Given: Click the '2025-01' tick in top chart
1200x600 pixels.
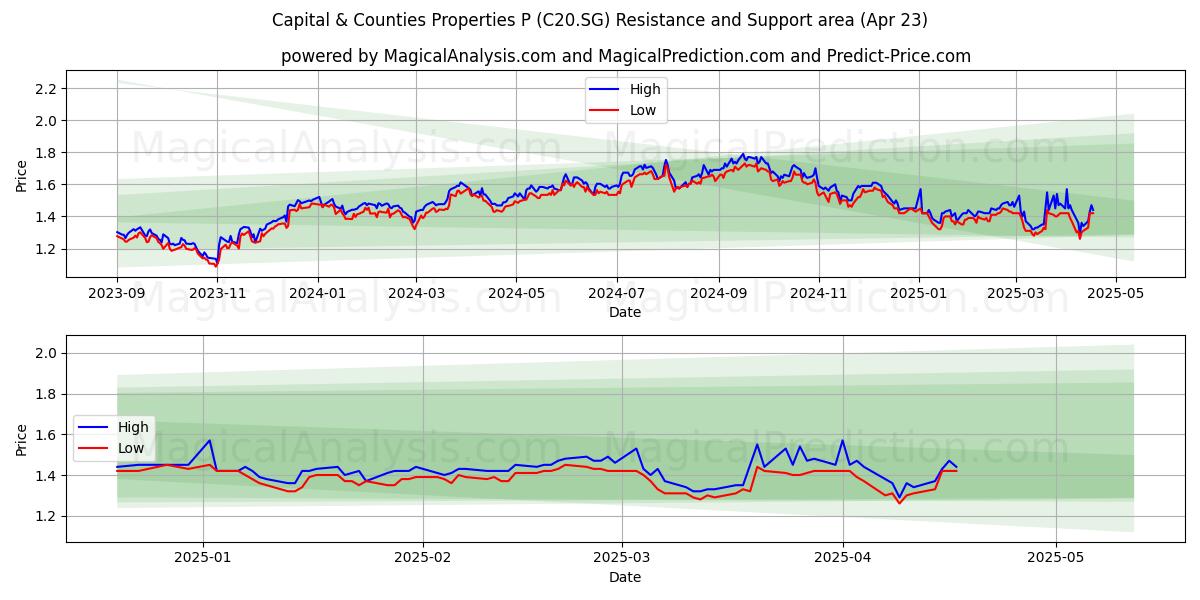Looking at the screenshot, I should tap(919, 293).
